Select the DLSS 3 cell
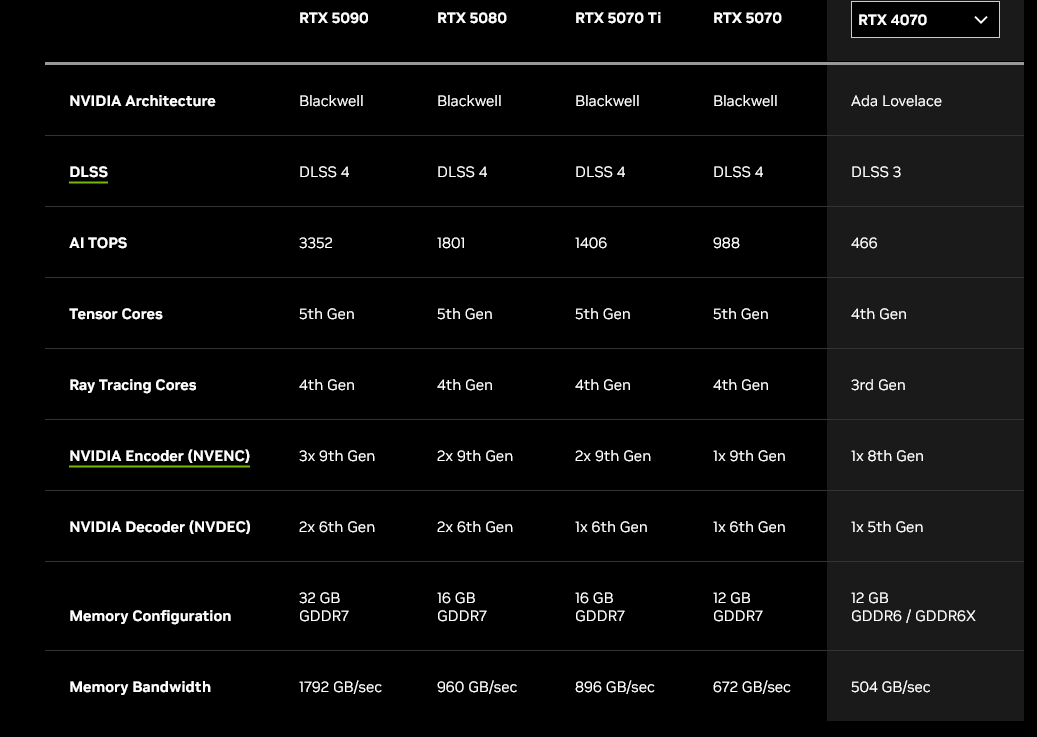Image resolution: width=1037 pixels, height=737 pixels. (x=875, y=172)
